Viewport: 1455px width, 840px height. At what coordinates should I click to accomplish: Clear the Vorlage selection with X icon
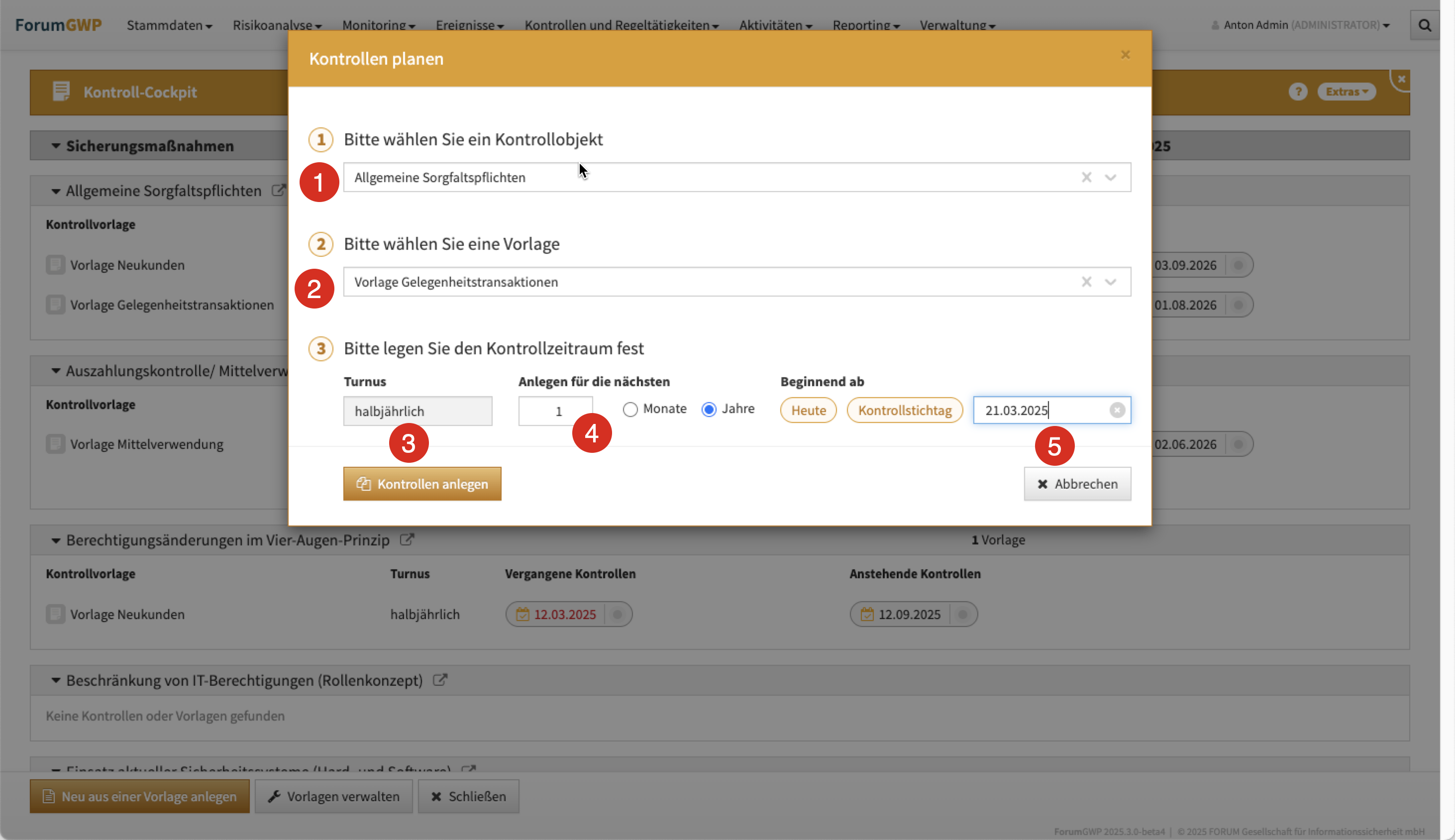point(1086,282)
